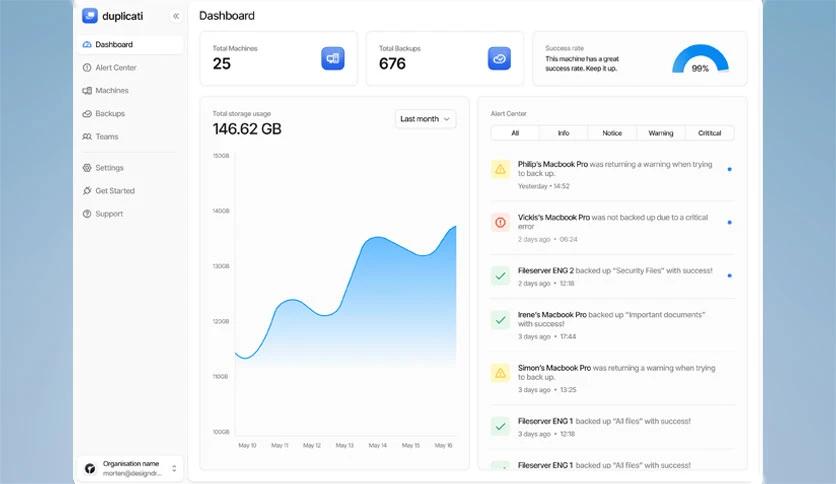The height and width of the screenshot is (484, 836).
Task: Click the blue Total Machines icon
Action: pos(332,59)
